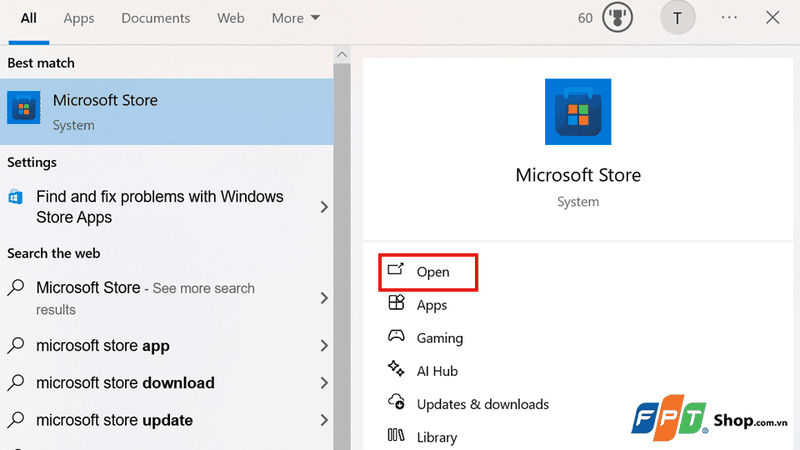Click the Gaming controller icon
This screenshot has height=450, width=800.
tap(396, 336)
